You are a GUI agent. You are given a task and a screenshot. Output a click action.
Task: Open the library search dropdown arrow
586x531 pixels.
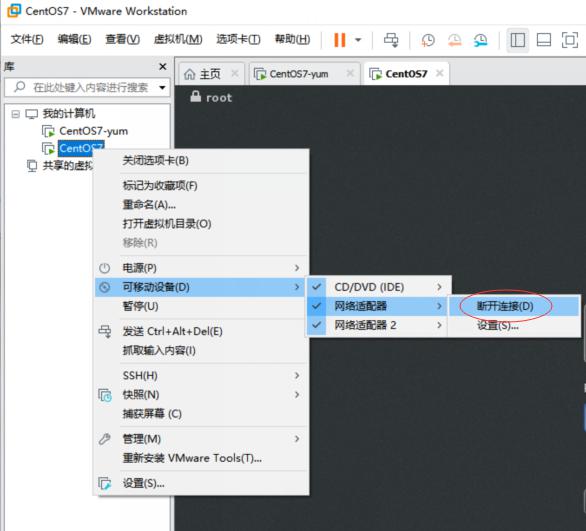(162, 87)
